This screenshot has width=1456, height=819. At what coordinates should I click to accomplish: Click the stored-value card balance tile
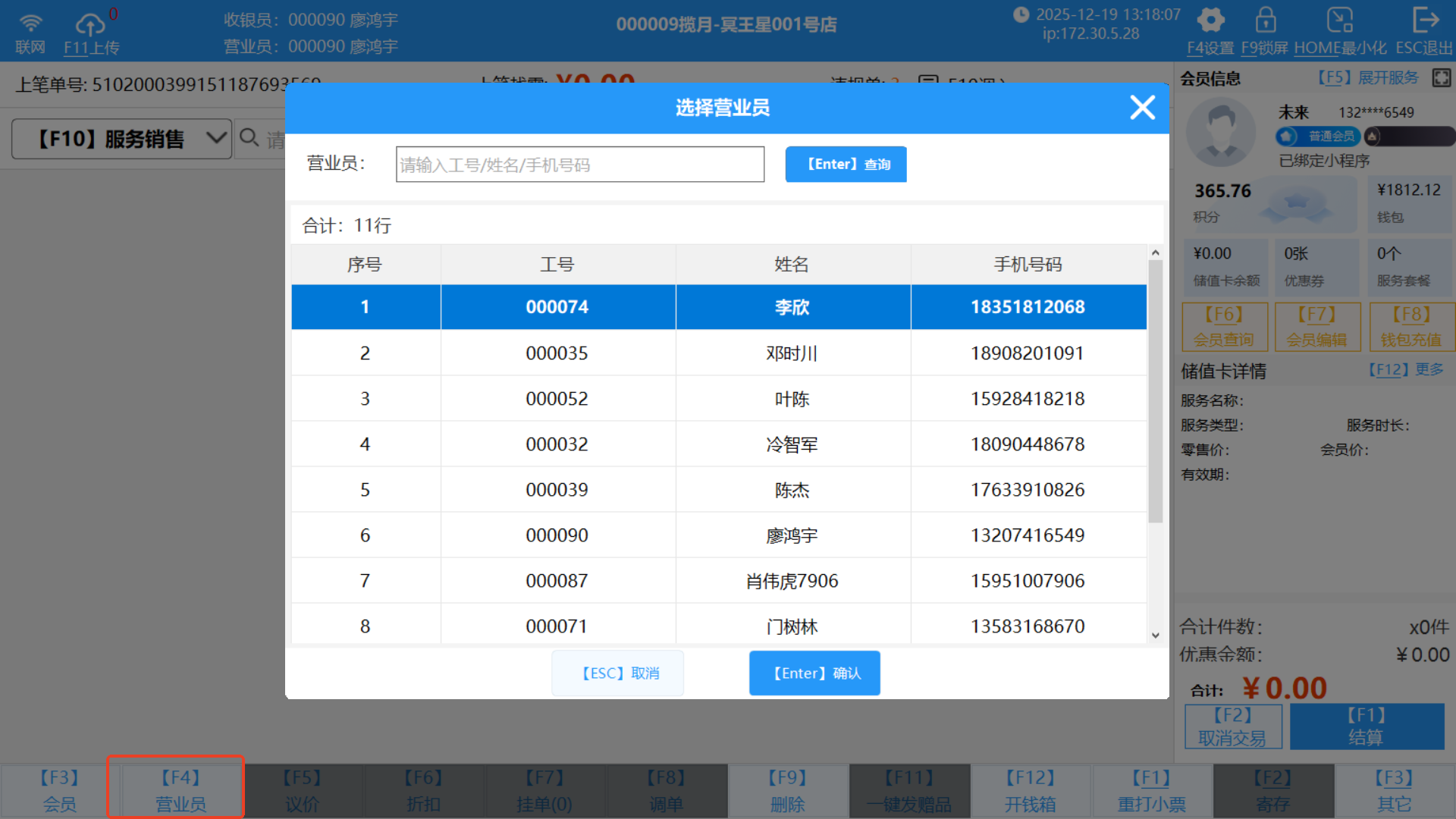pyautogui.click(x=1226, y=267)
